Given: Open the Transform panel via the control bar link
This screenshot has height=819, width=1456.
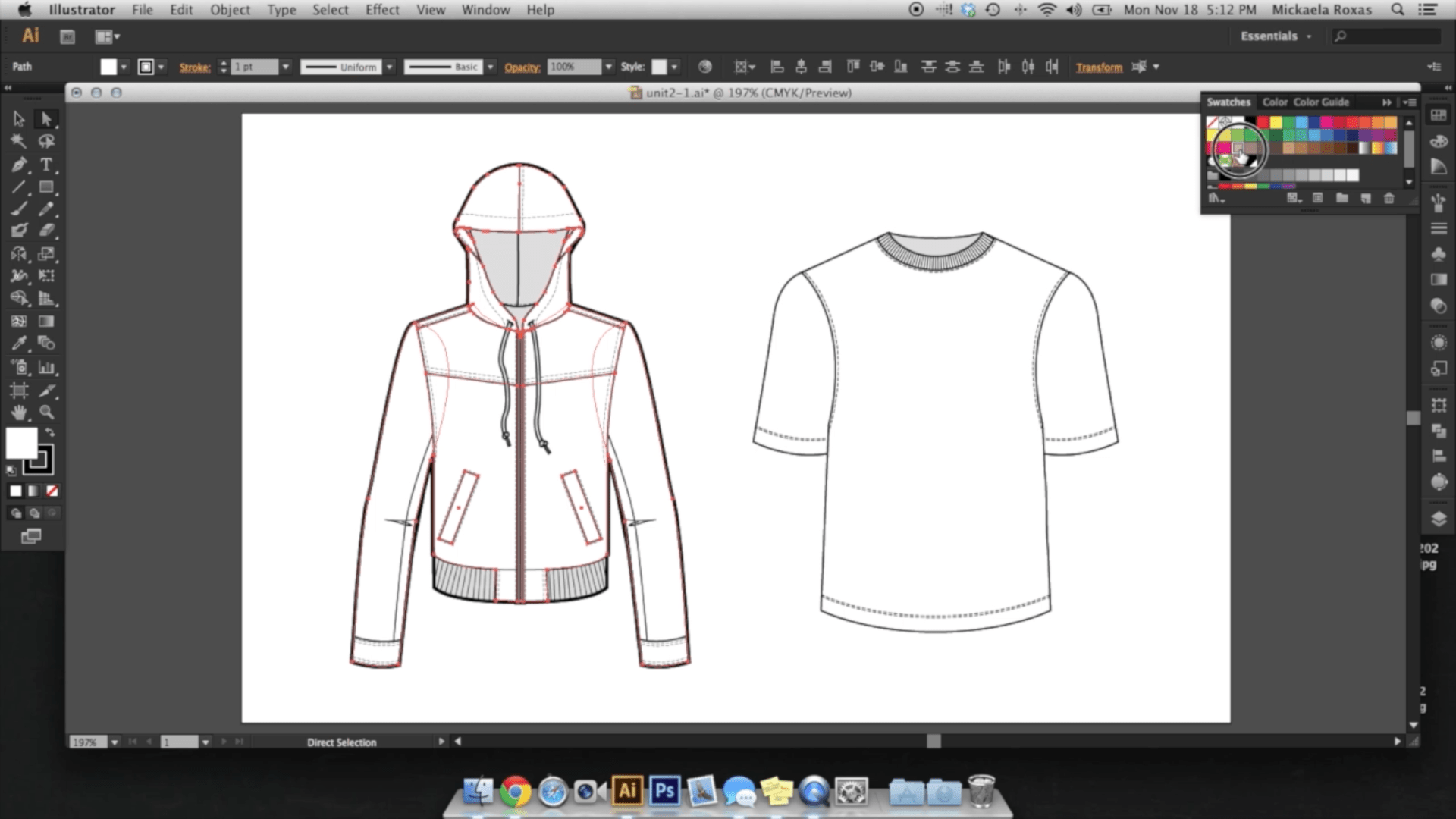Looking at the screenshot, I should pos(1099,67).
